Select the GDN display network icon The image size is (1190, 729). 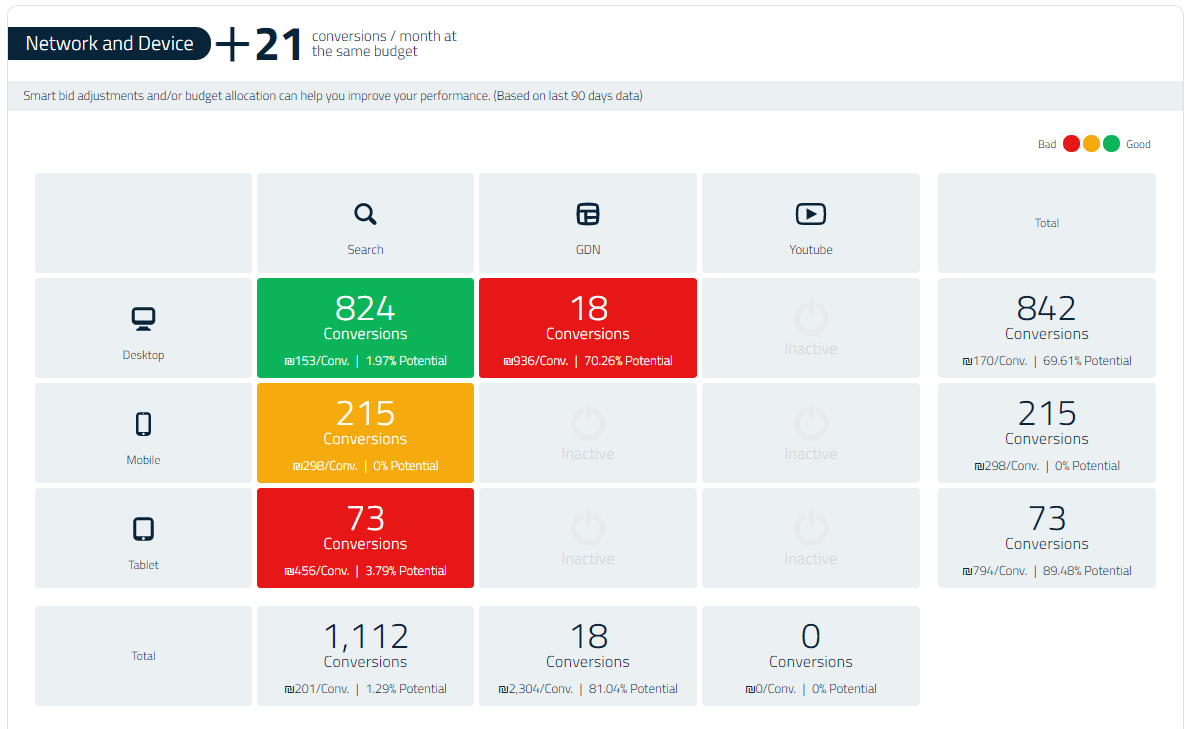(x=587, y=213)
